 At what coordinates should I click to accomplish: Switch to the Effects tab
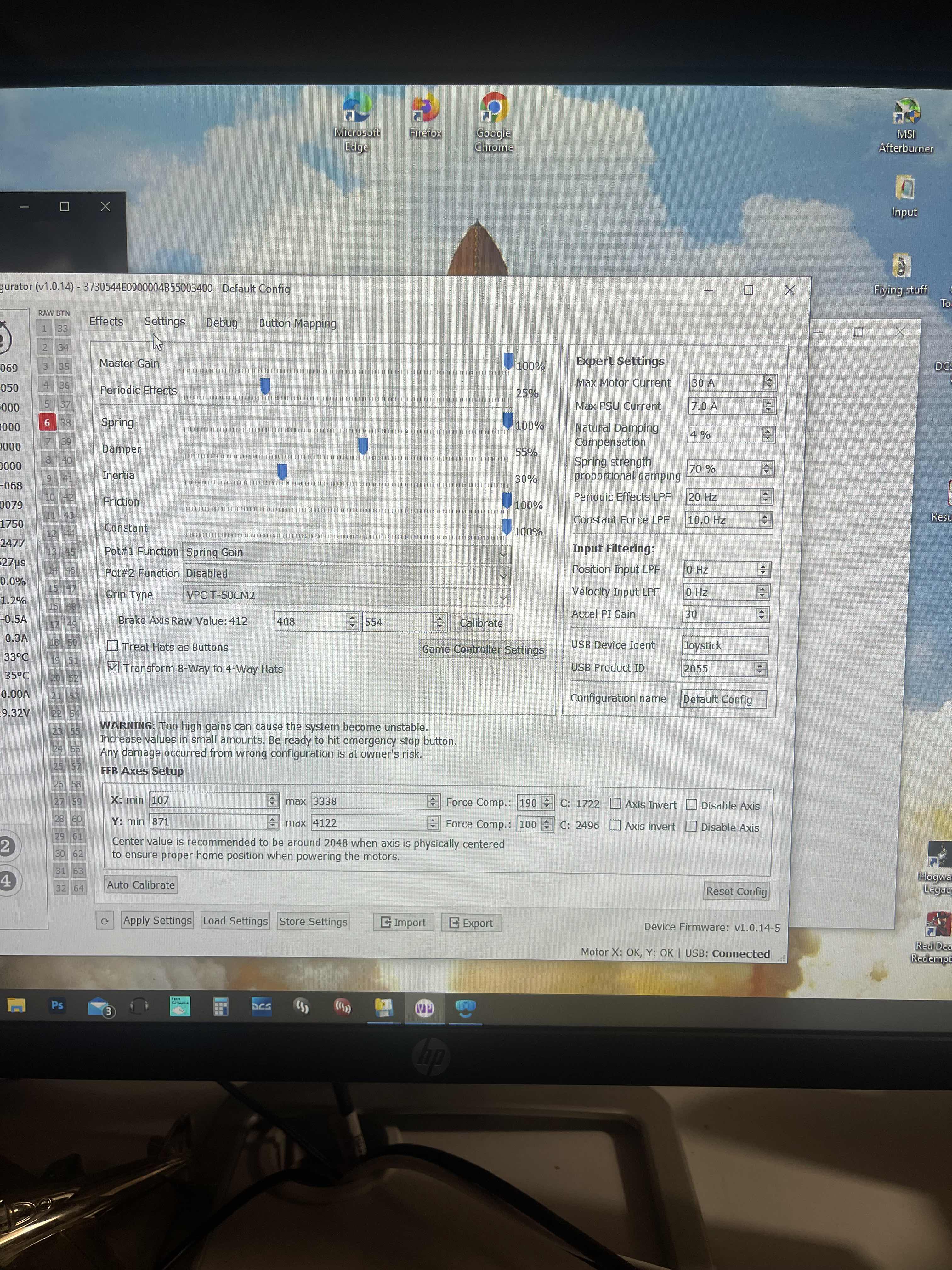click(106, 322)
